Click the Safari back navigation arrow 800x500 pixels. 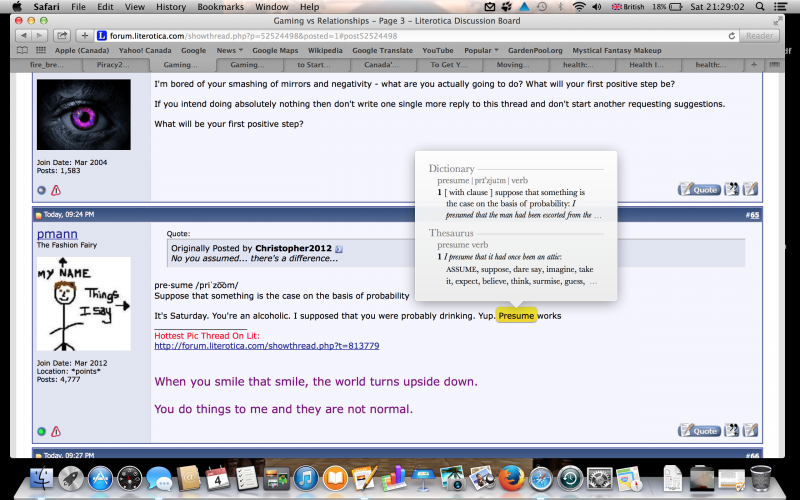[x=22, y=35]
